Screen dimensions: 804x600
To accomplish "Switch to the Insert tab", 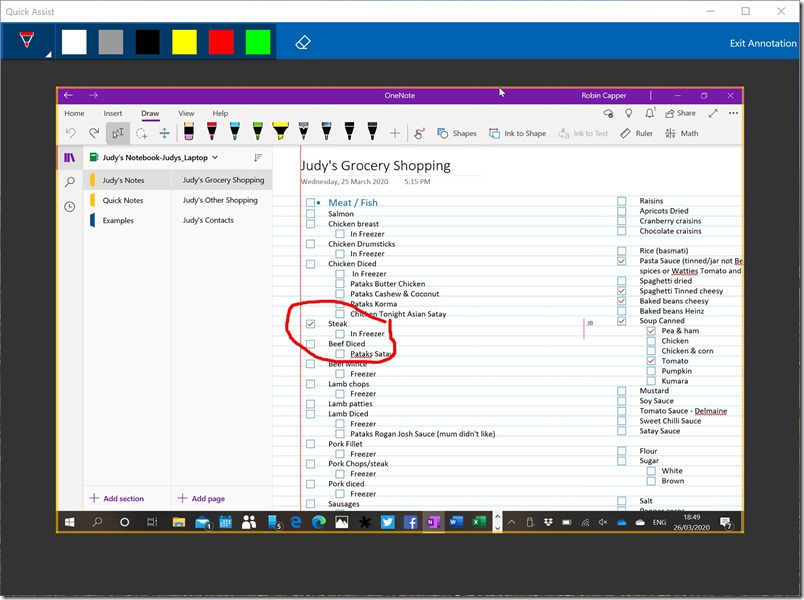I will 113,113.
